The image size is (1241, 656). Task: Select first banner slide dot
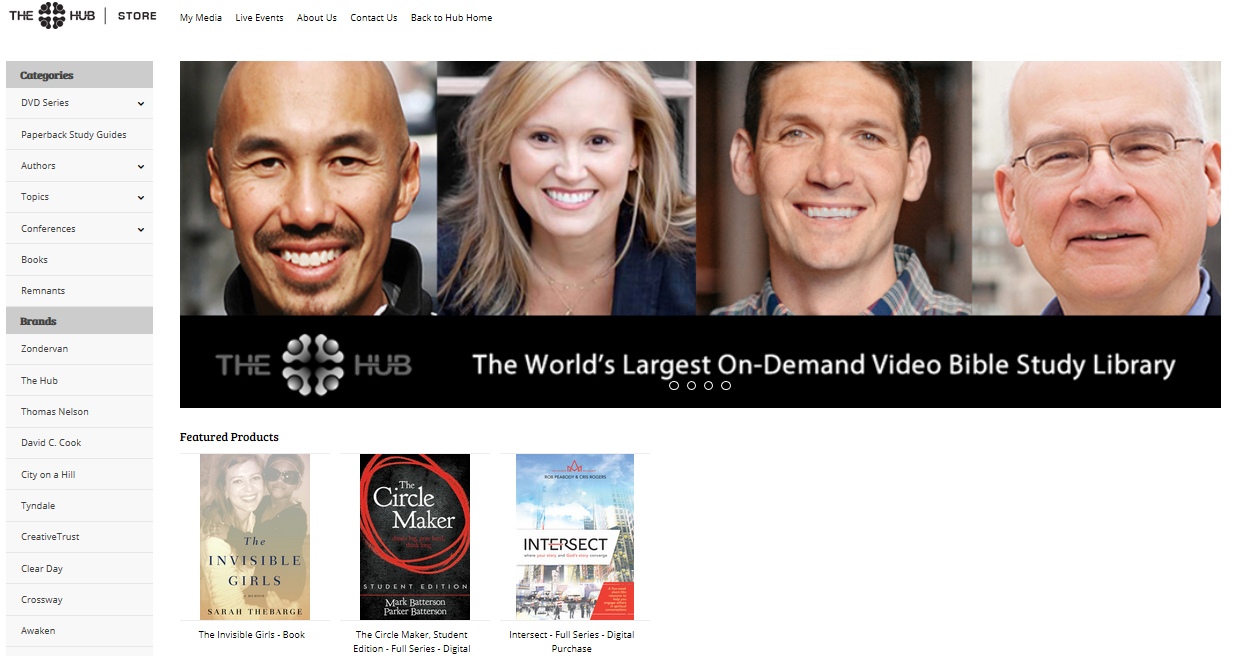[x=674, y=385]
